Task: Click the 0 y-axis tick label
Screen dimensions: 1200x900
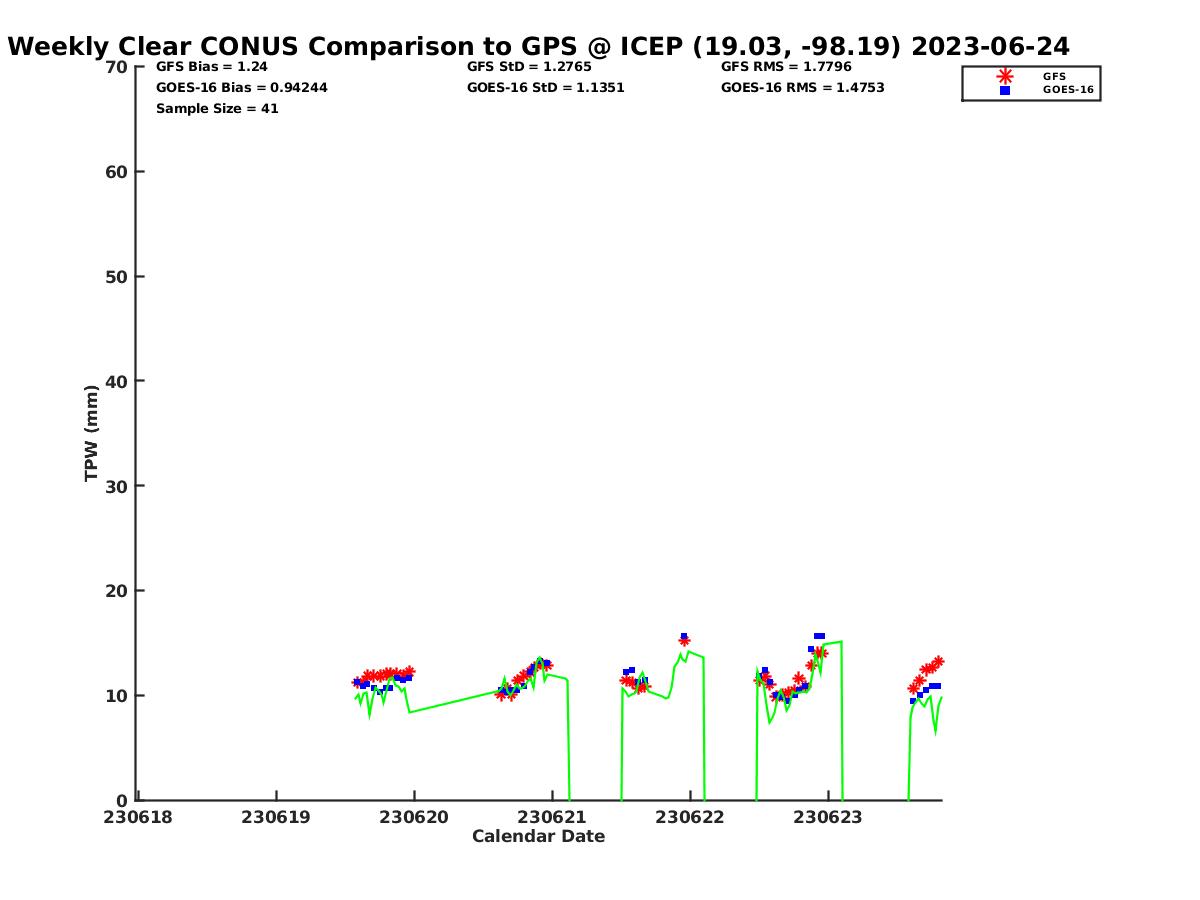Action: click(x=122, y=800)
